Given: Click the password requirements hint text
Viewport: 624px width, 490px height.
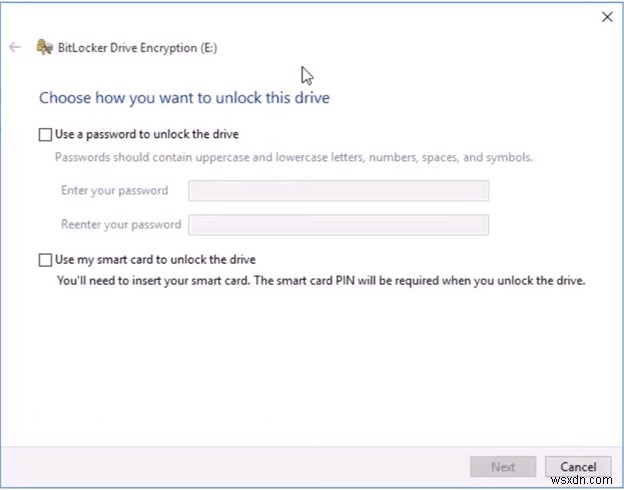Looking at the screenshot, I should (x=293, y=157).
